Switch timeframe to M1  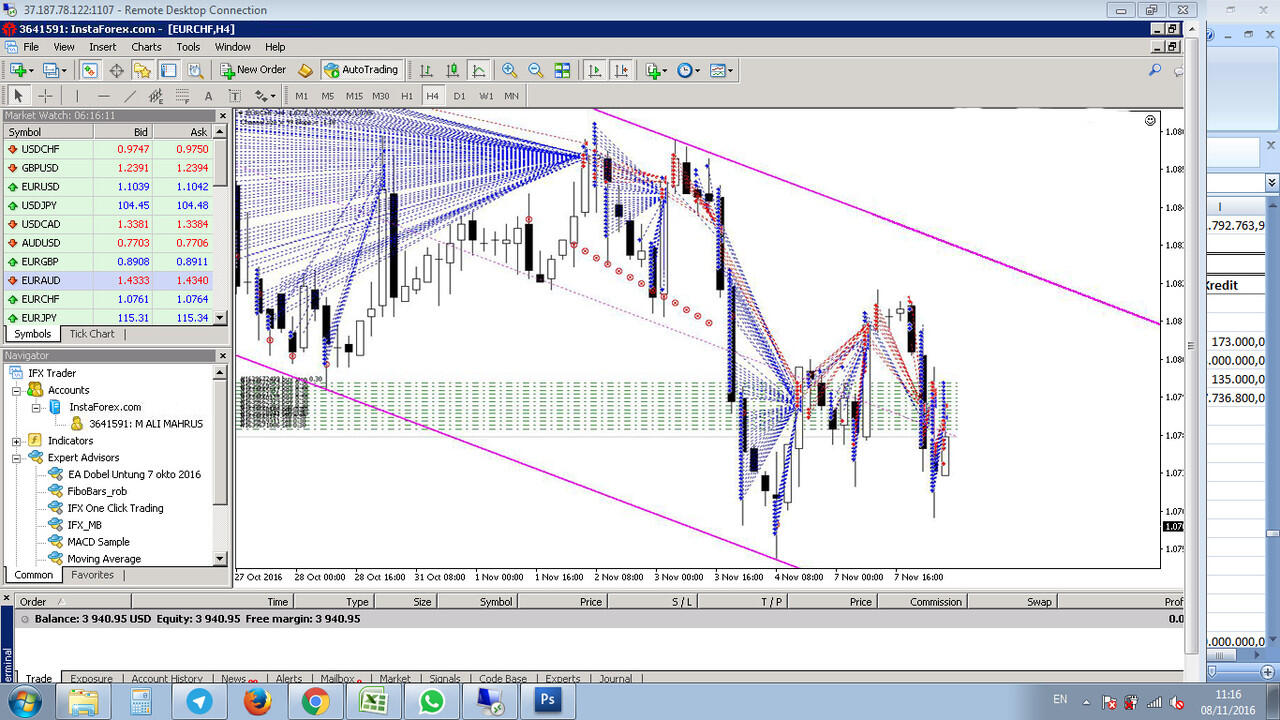tap(301, 96)
